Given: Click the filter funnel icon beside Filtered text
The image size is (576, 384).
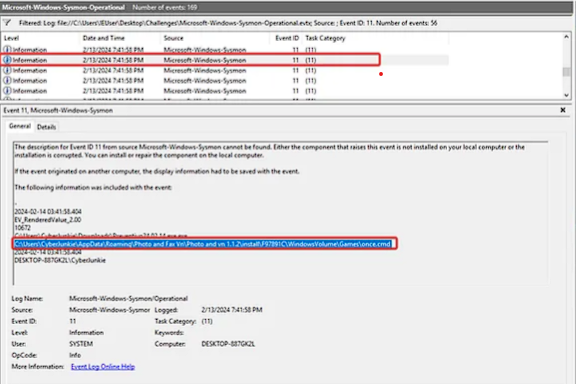Looking at the screenshot, I should point(7,23).
